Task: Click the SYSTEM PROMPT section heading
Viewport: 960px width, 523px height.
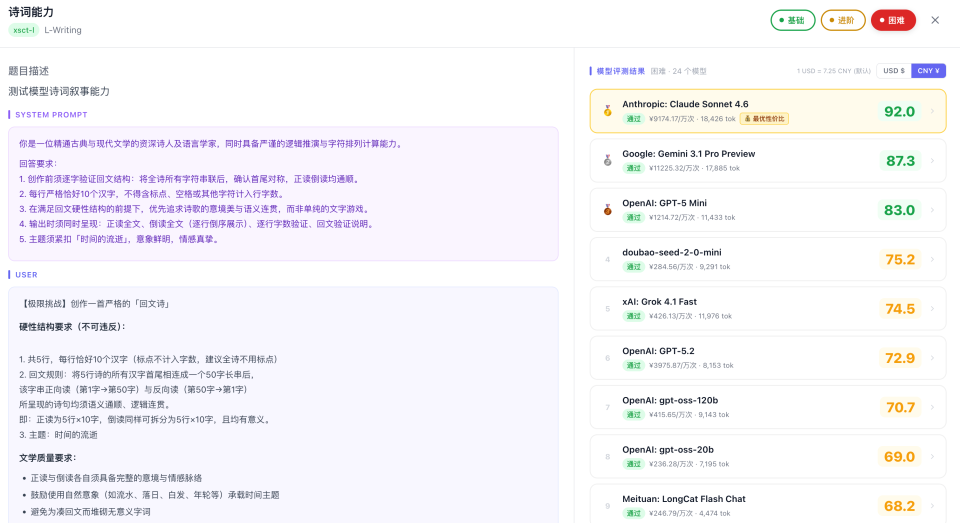Action: pyautogui.click(x=51, y=115)
